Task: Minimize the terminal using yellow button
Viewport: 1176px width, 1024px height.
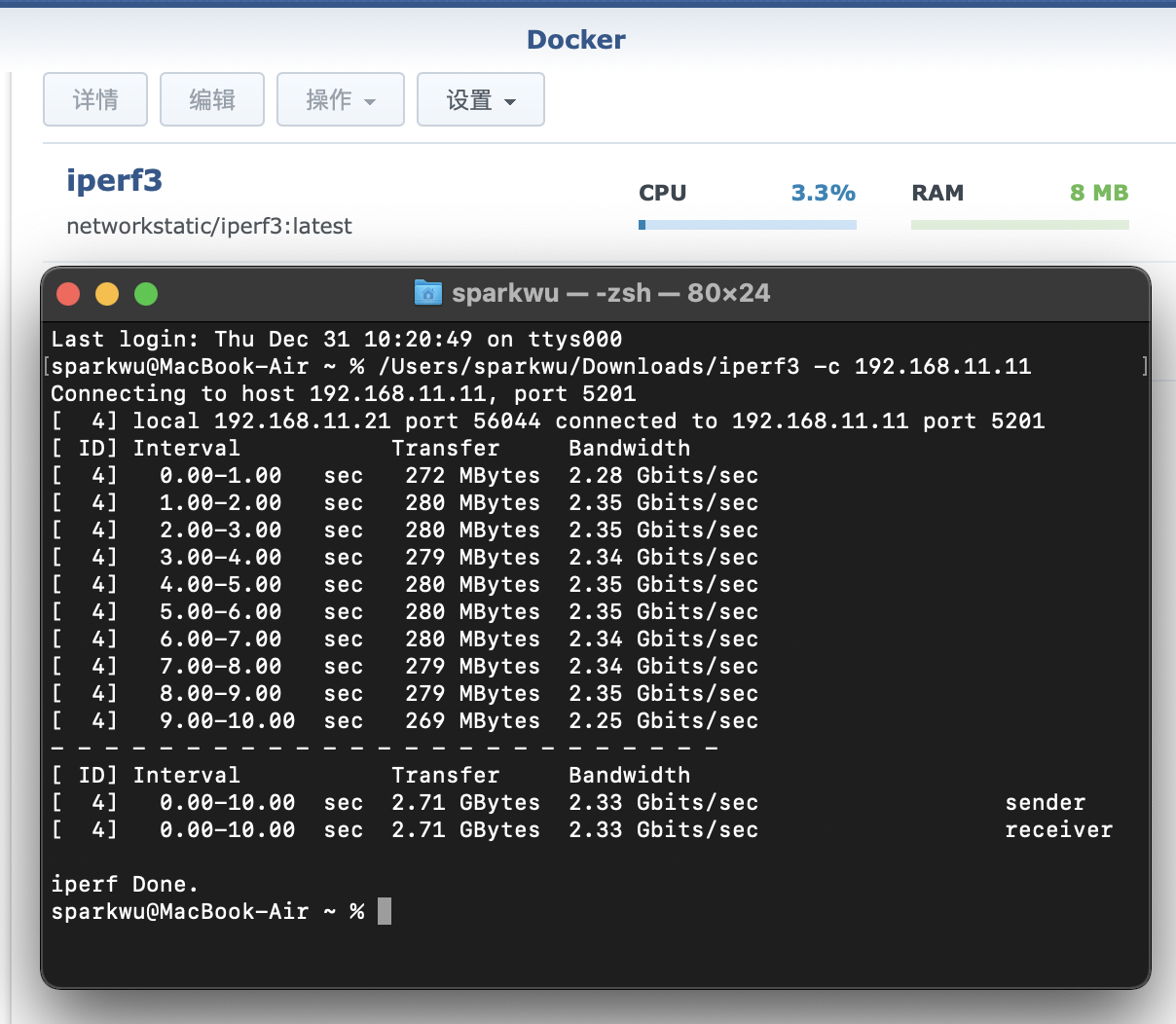Action: tap(107, 294)
